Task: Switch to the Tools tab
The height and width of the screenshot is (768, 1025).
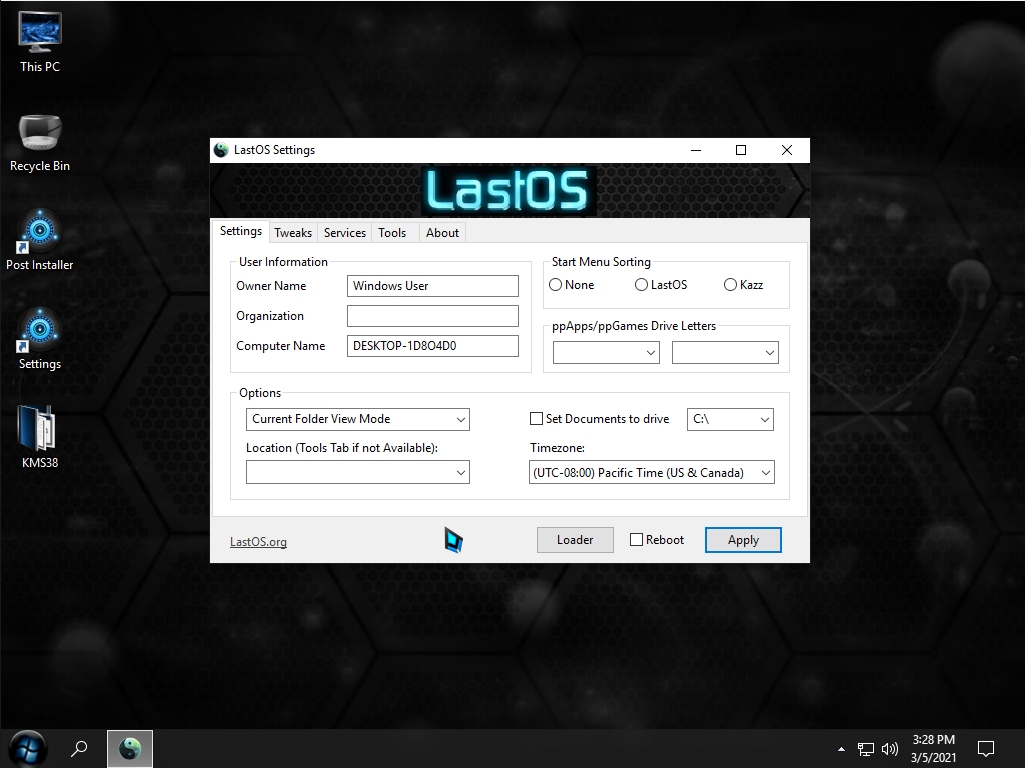Action: (x=392, y=233)
